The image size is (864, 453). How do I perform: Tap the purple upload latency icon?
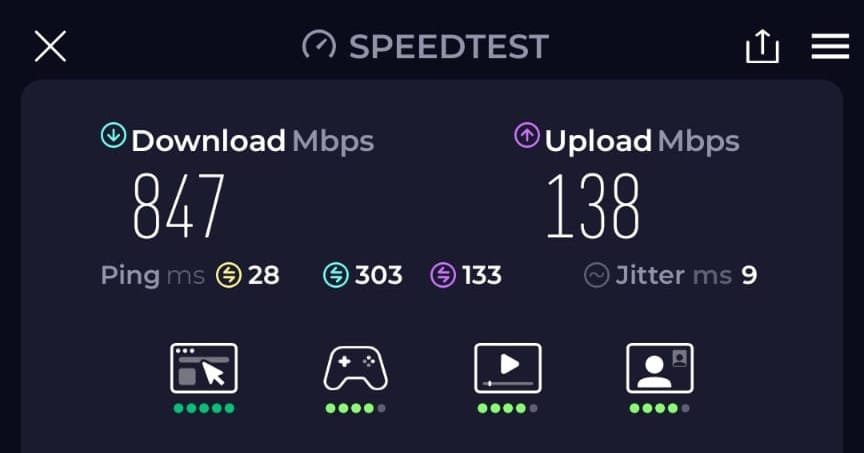[x=443, y=275]
